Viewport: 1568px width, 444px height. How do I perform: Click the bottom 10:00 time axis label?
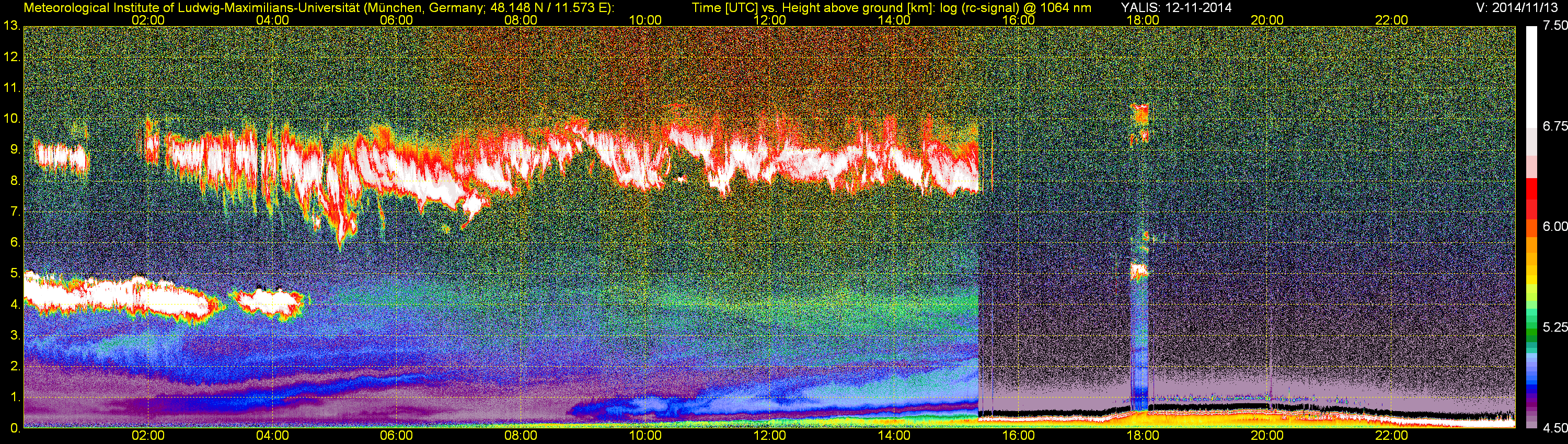pyautogui.click(x=645, y=436)
